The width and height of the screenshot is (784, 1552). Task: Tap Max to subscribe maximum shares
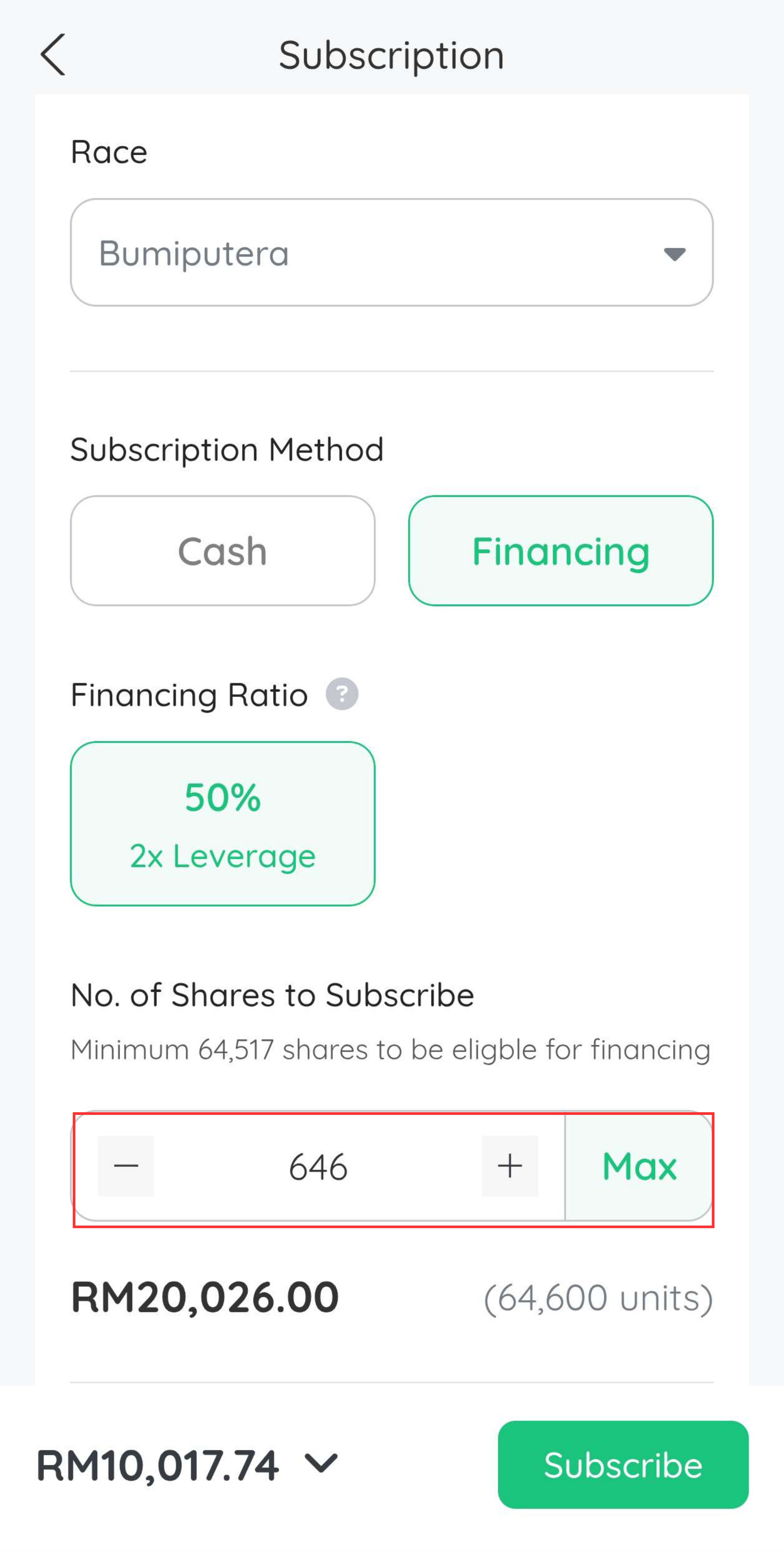click(639, 1166)
